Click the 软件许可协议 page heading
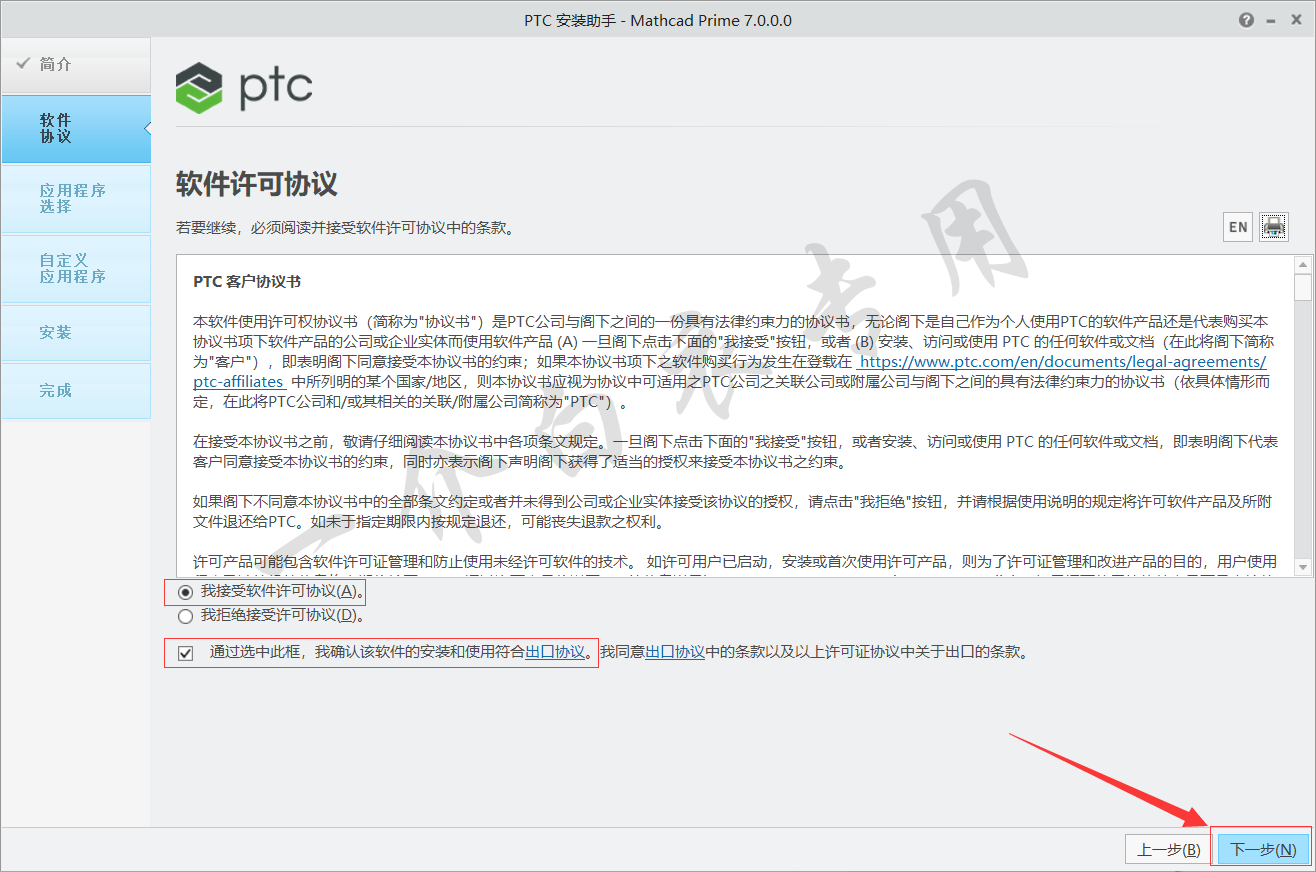Viewport: 1316px width, 872px height. point(257,184)
